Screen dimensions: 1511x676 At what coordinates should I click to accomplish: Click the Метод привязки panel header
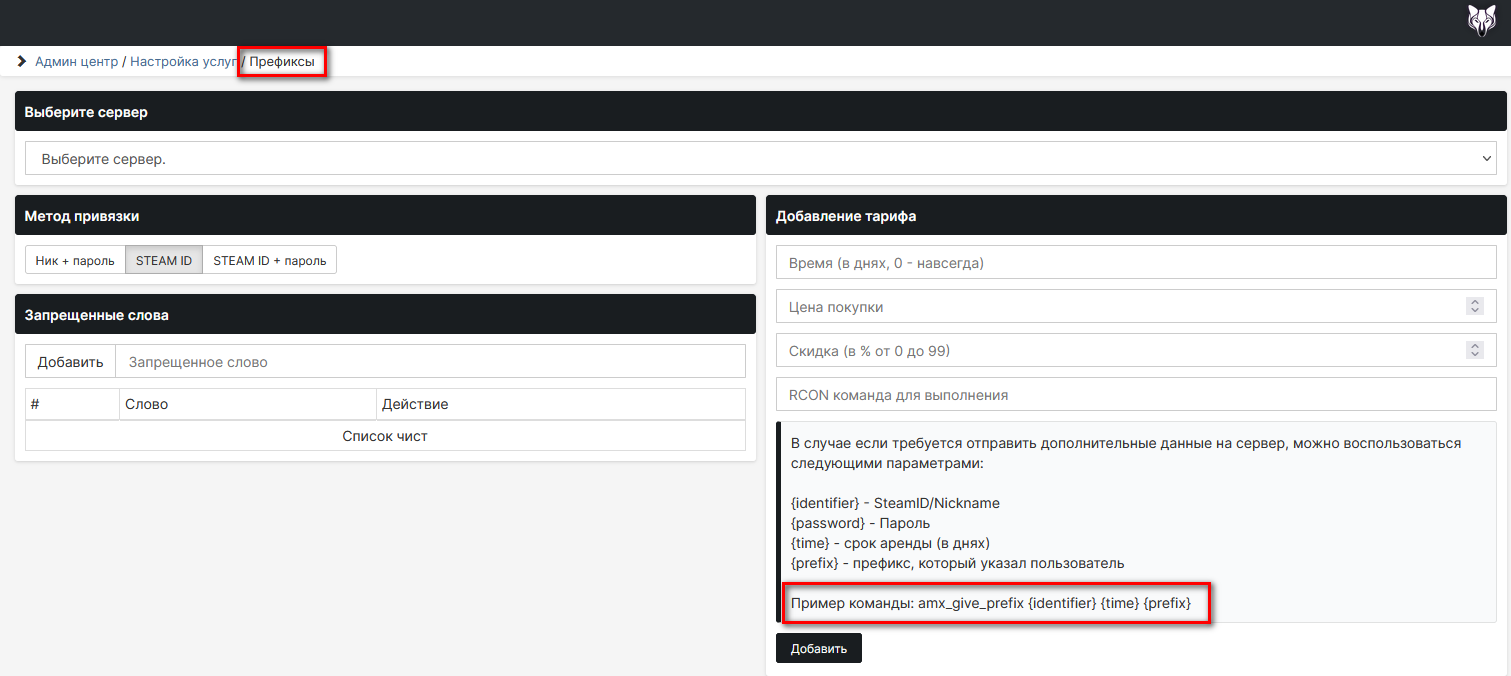pyautogui.click(x=385, y=216)
